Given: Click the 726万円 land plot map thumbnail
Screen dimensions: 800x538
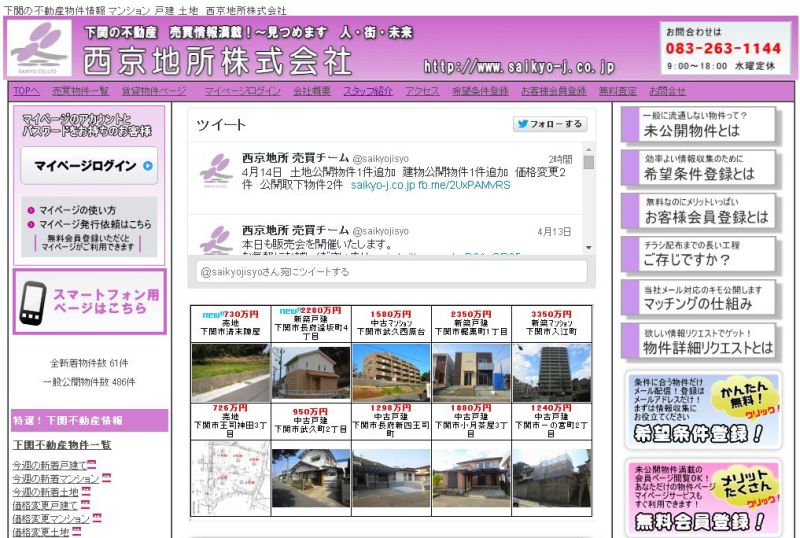Looking at the screenshot, I should [230, 476].
